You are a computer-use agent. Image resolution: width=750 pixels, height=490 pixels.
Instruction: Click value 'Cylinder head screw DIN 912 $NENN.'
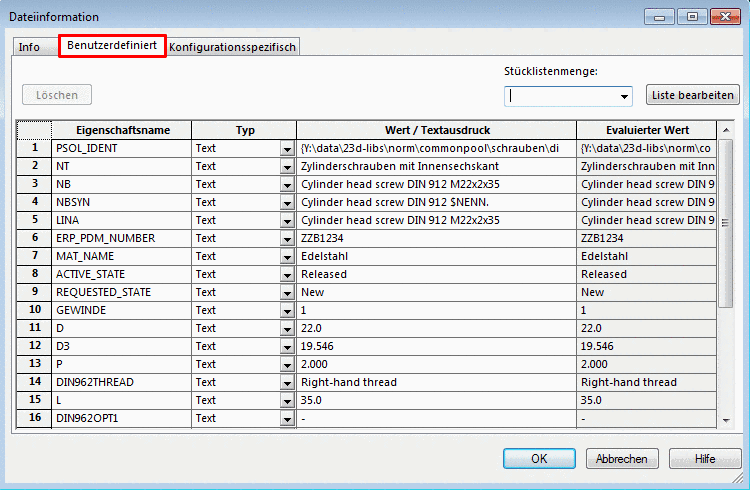click(x=437, y=202)
